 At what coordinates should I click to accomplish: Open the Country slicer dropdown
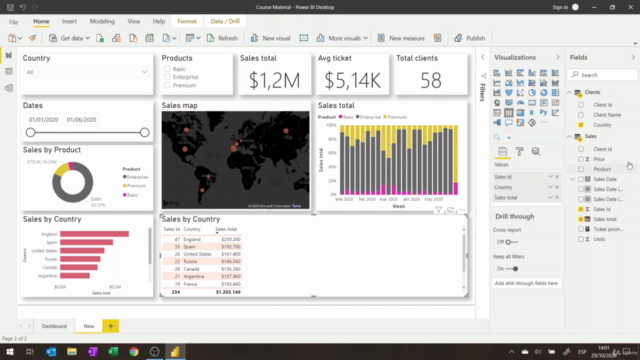coord(144,72)
